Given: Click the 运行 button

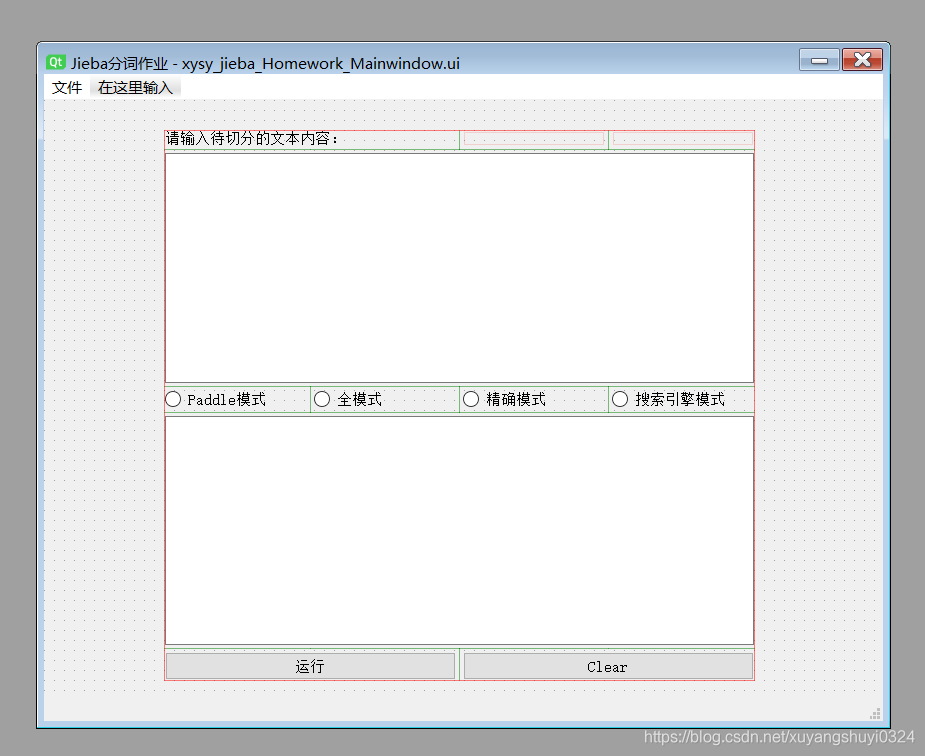Looking at the screenshot, I should tap(310, 666).
